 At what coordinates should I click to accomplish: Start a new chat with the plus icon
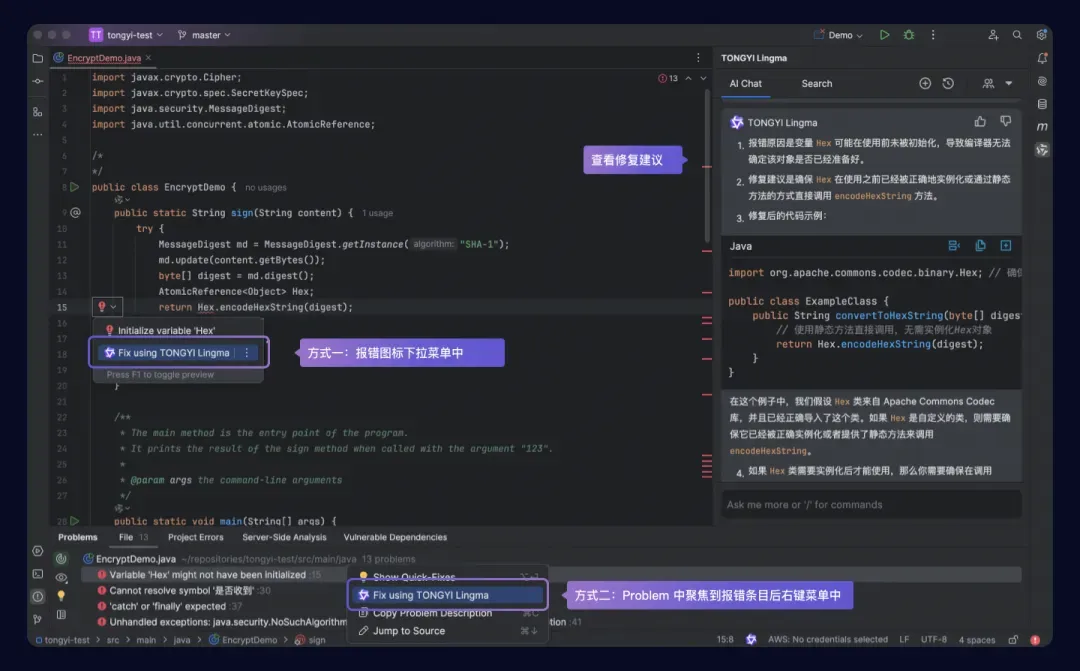point(925,83)
